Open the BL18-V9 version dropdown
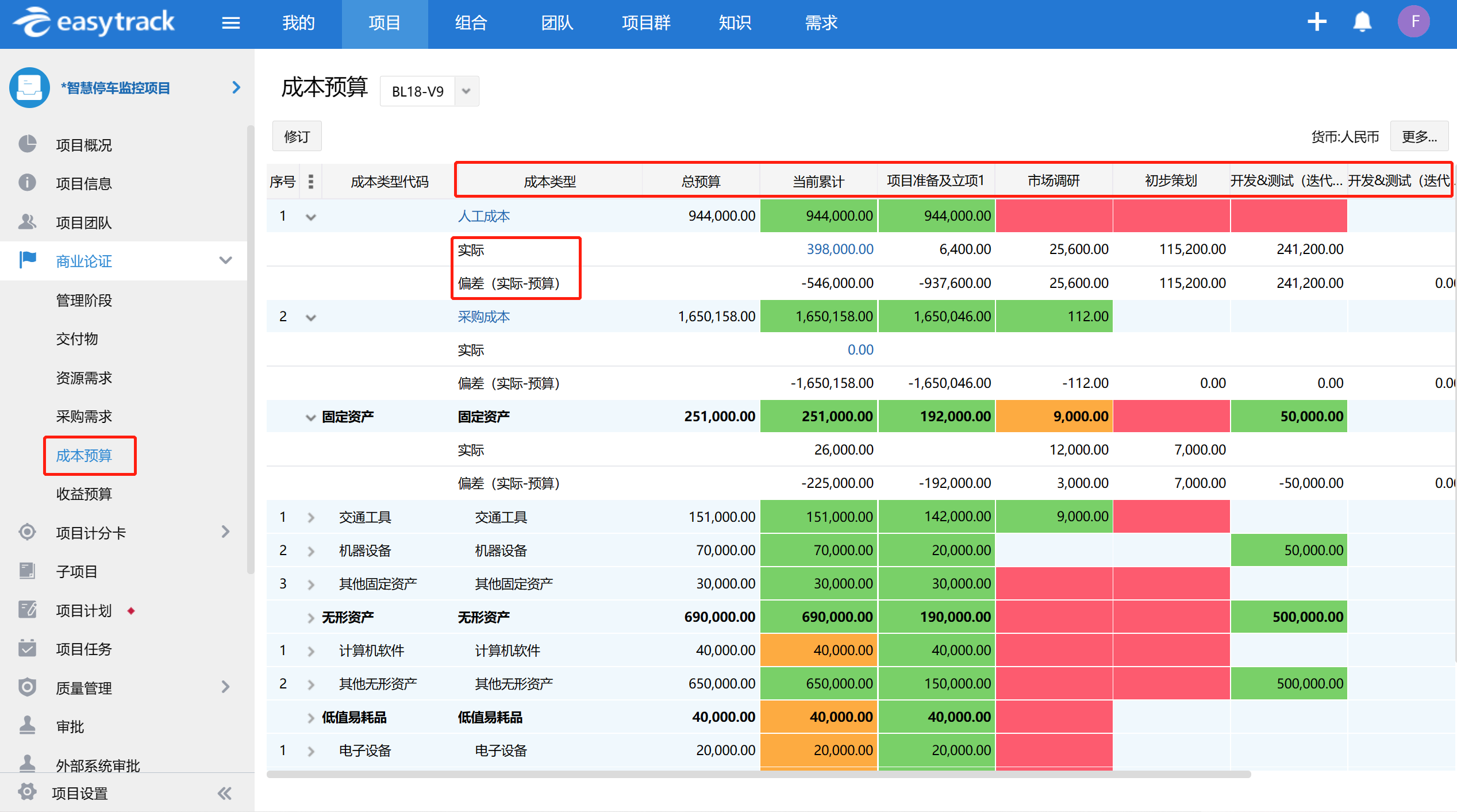 (x=466, y=91)
